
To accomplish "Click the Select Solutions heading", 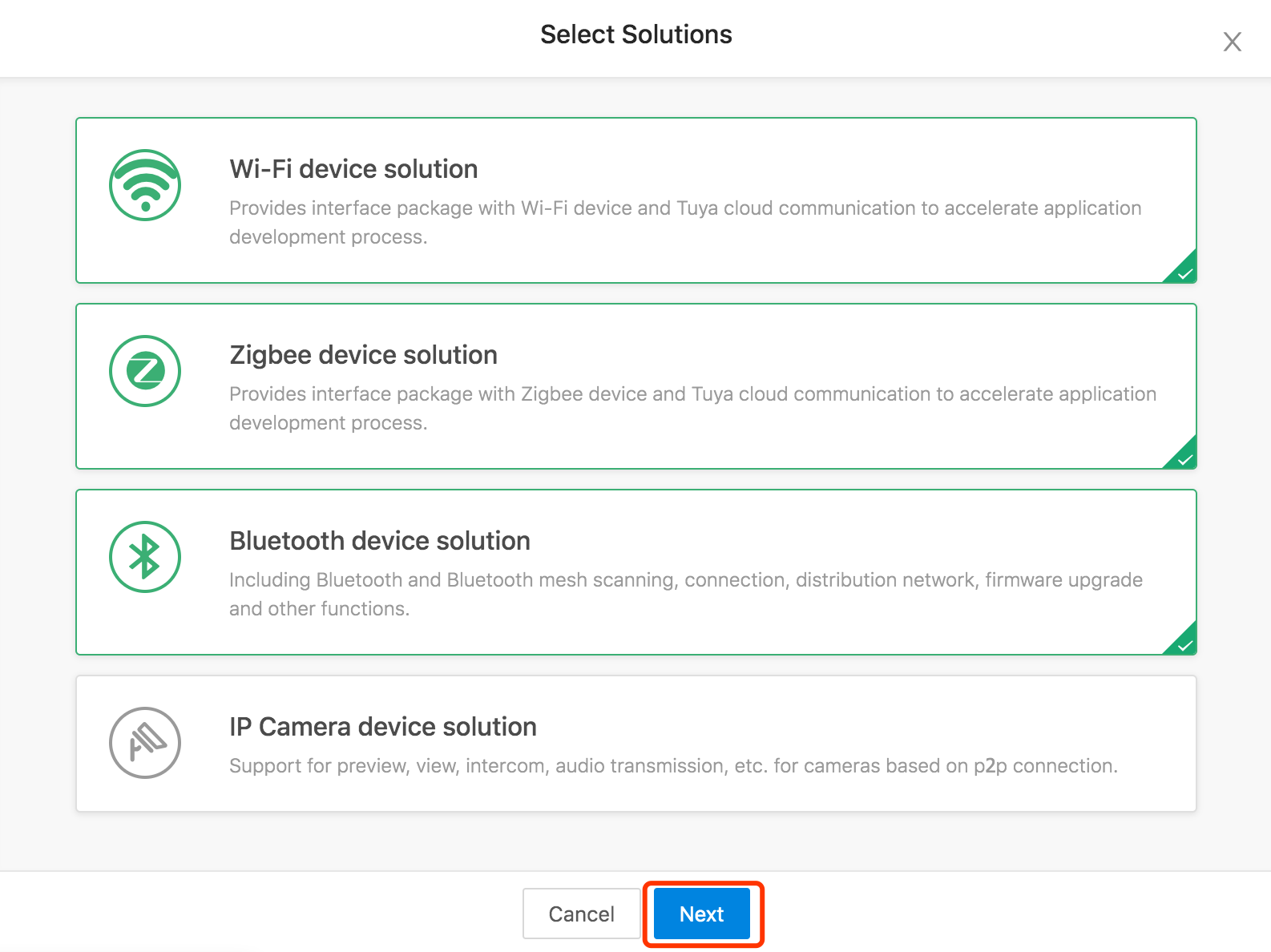I will [x=636, y=34].
